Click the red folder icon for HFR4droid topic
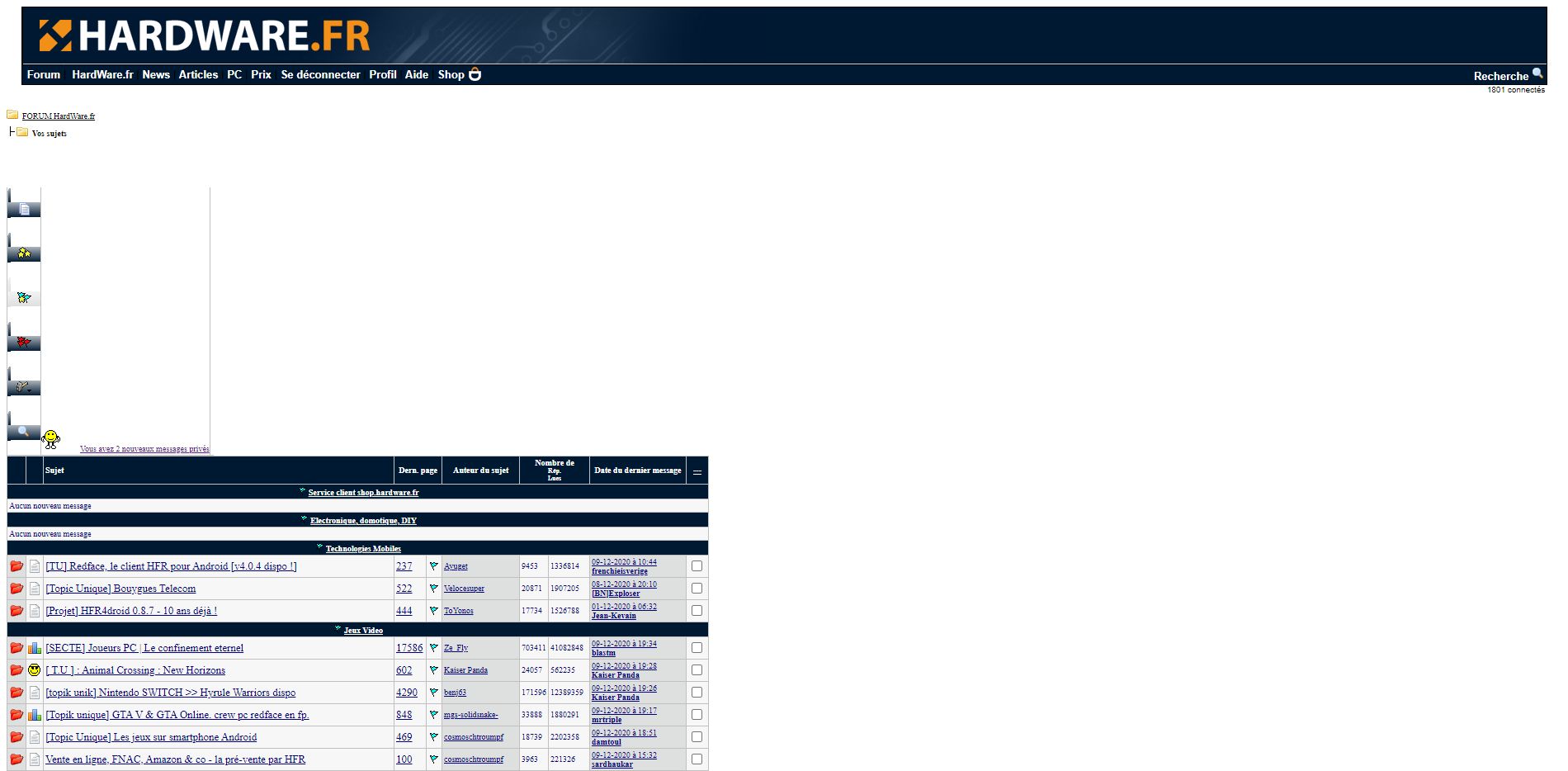The width and height of the screenshot is (1568, 771). (17, 611)
